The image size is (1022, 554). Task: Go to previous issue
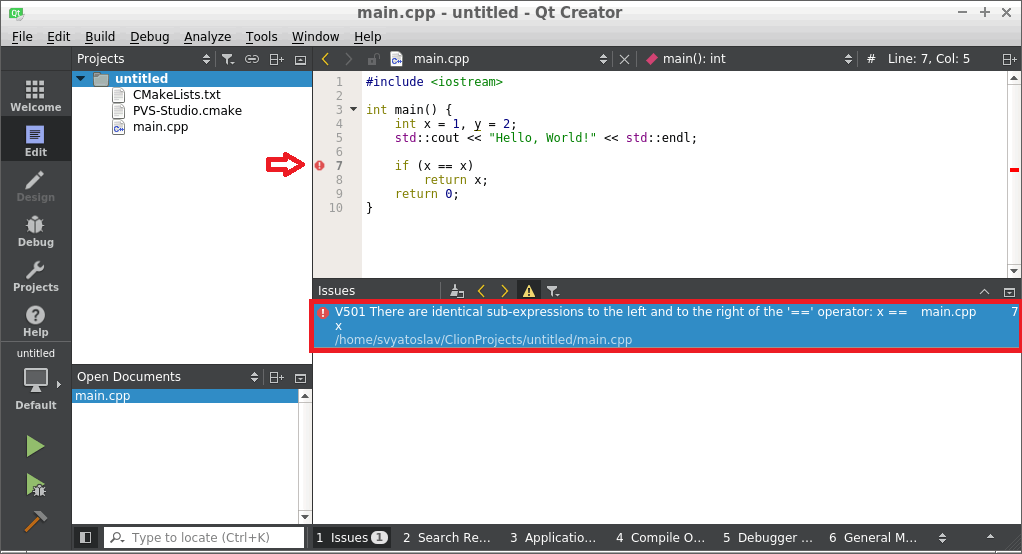(481, 291)
